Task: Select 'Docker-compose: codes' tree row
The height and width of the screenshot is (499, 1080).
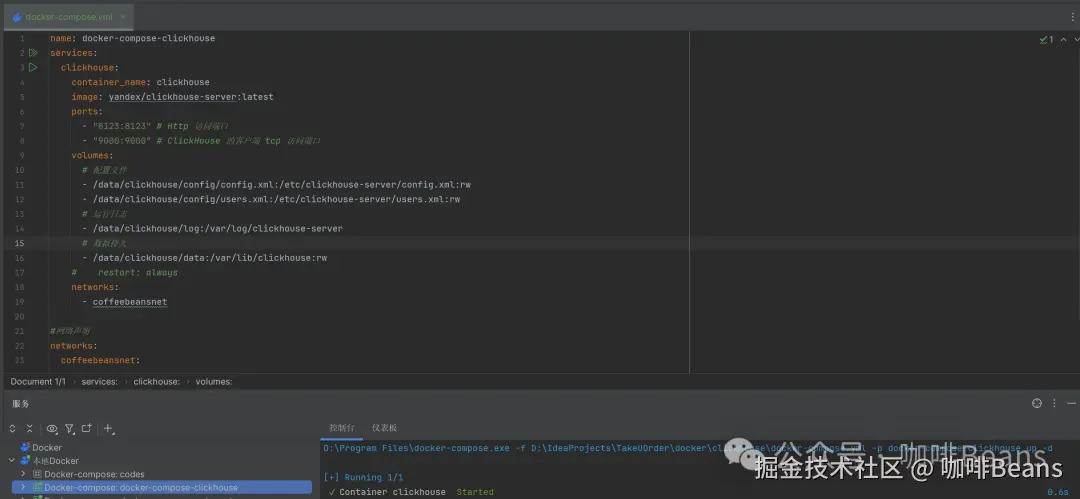Action: 94,474
